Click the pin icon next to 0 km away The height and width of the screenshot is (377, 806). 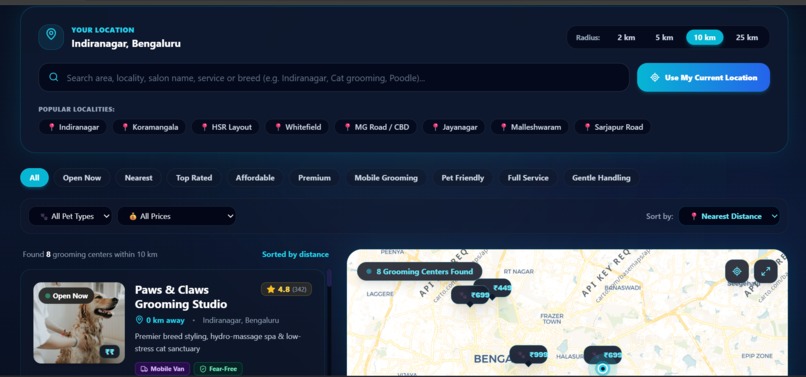139,320
